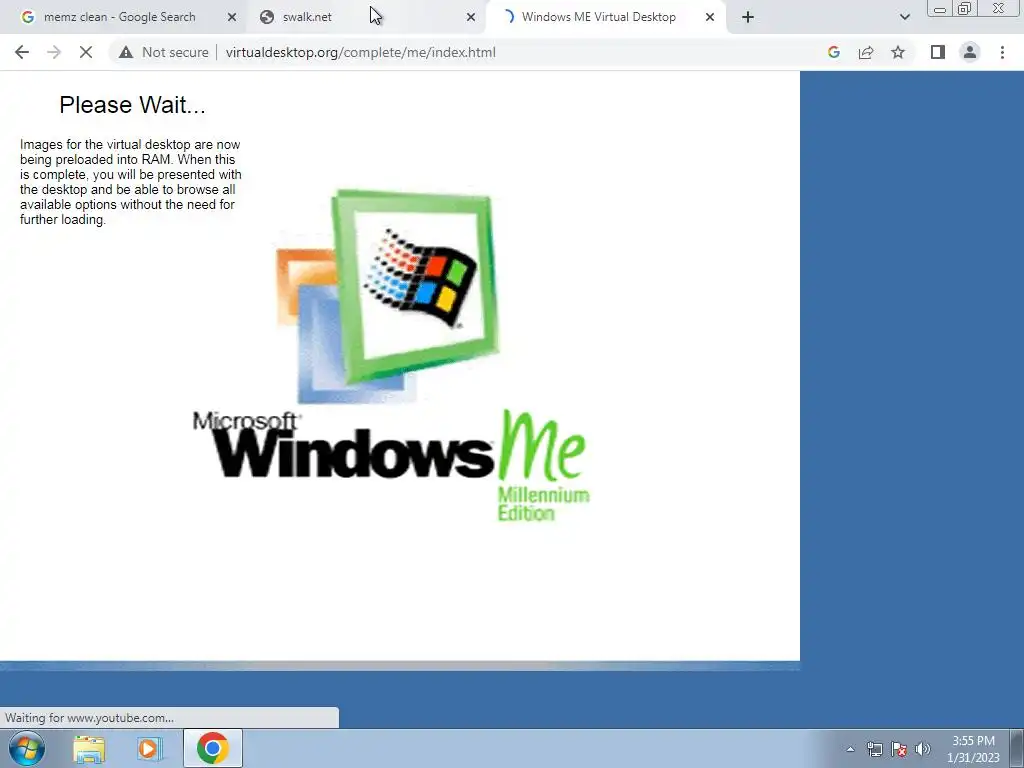Screen dimensions: 1024x768
Task: Restore down the Chrome window
Action: pyautogui.click(x=964, y=9)
